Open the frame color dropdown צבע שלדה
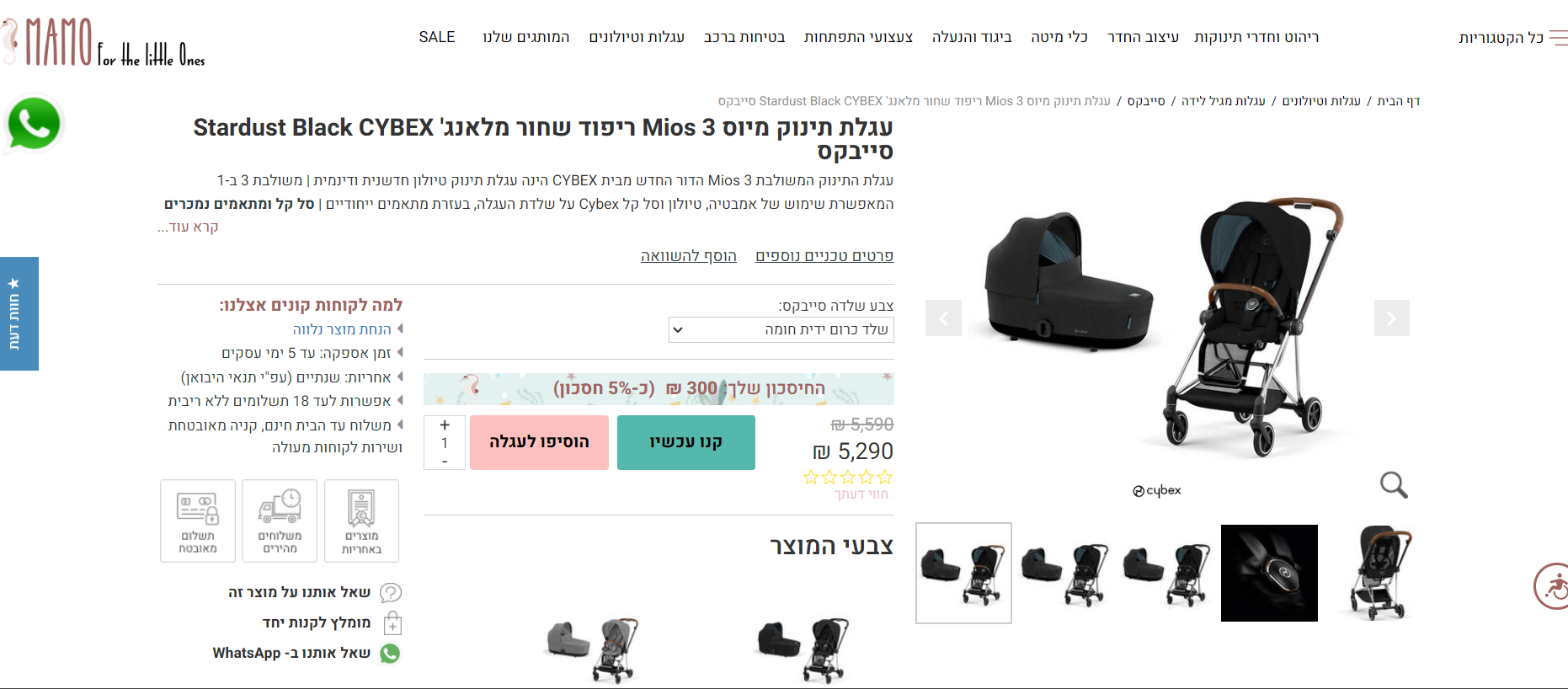The image size is (1568, 689). point(781,329)
